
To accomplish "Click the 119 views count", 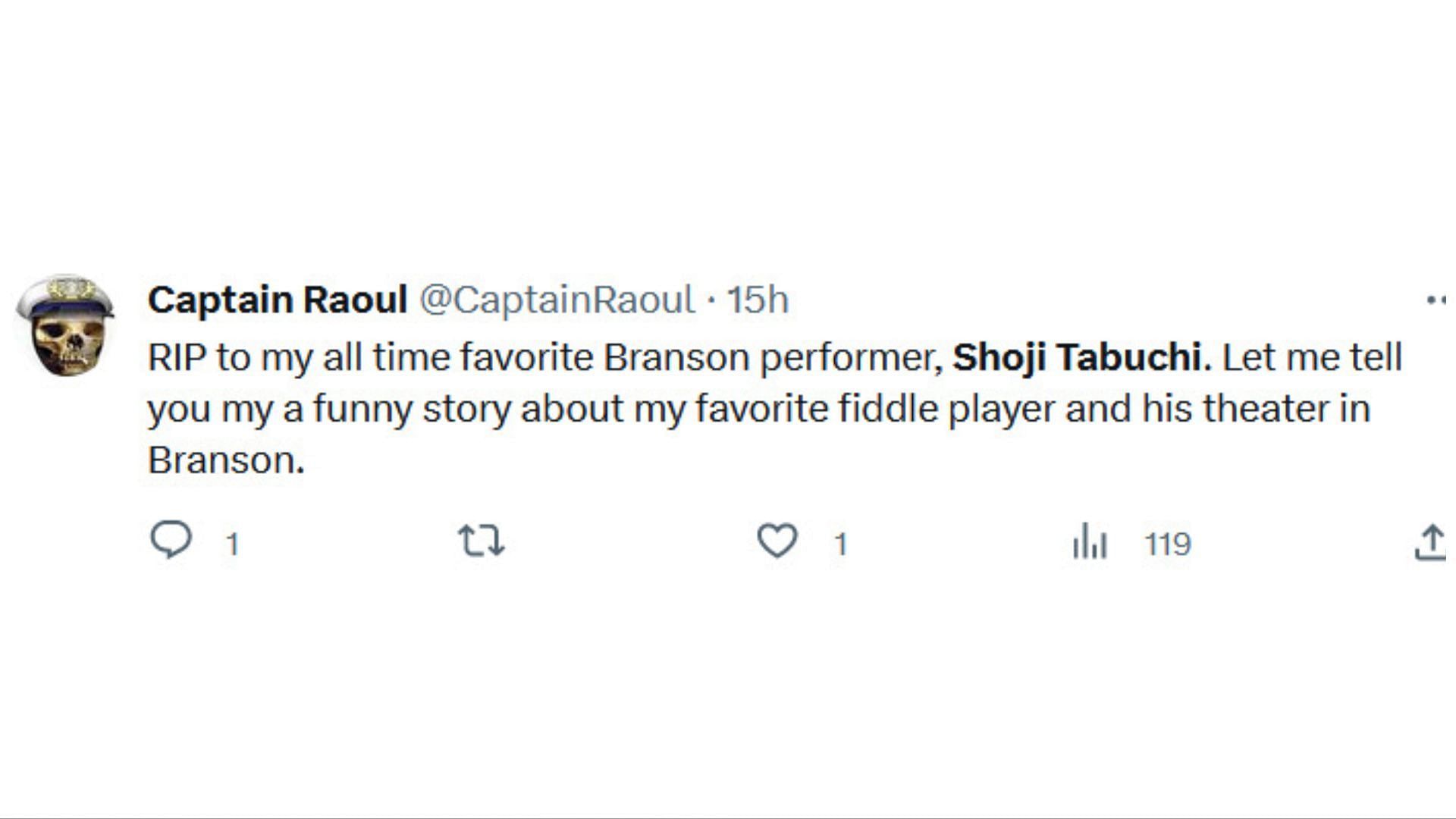I will tap(1168, 544).
